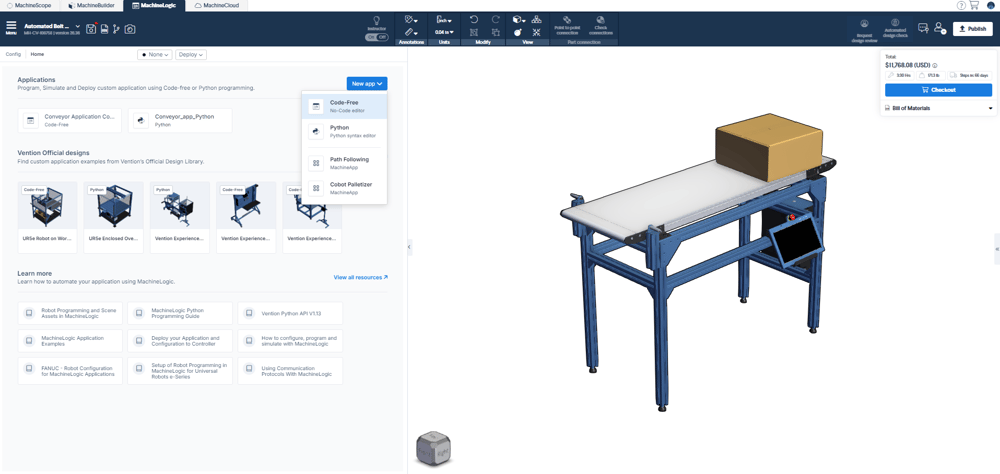Open FANUC Robot Configuration resource

click(70, 371)
